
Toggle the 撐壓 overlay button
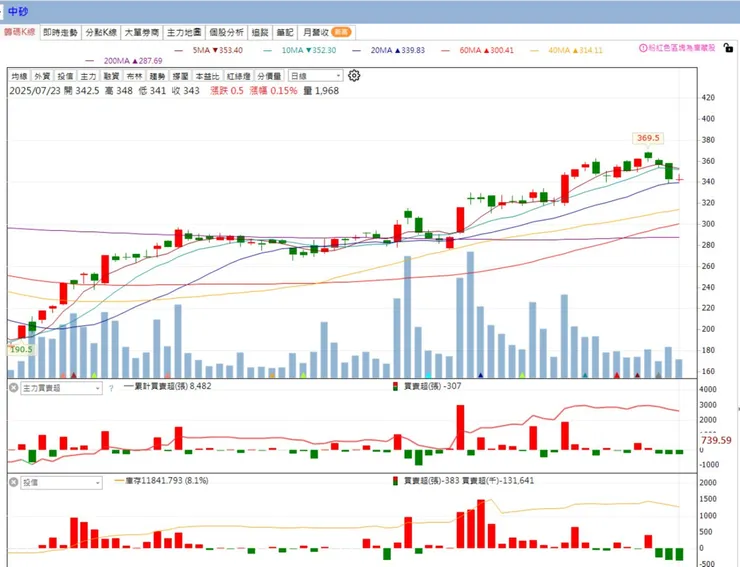[x=180, y=76]
